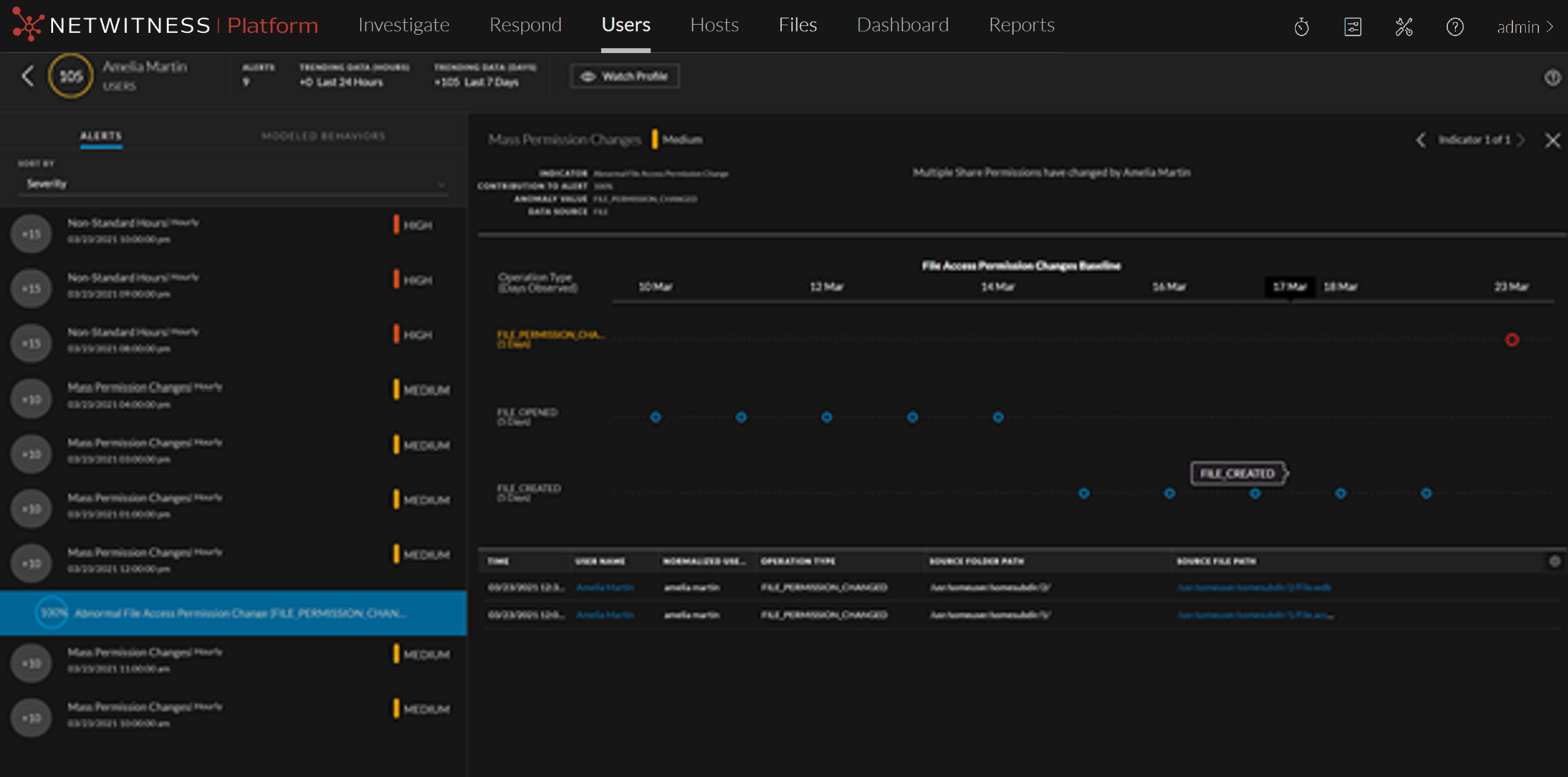Screen dimensions: 1568x777
Task: Toggle Watch Profile for this user
Action: click(x=624, y=76)
